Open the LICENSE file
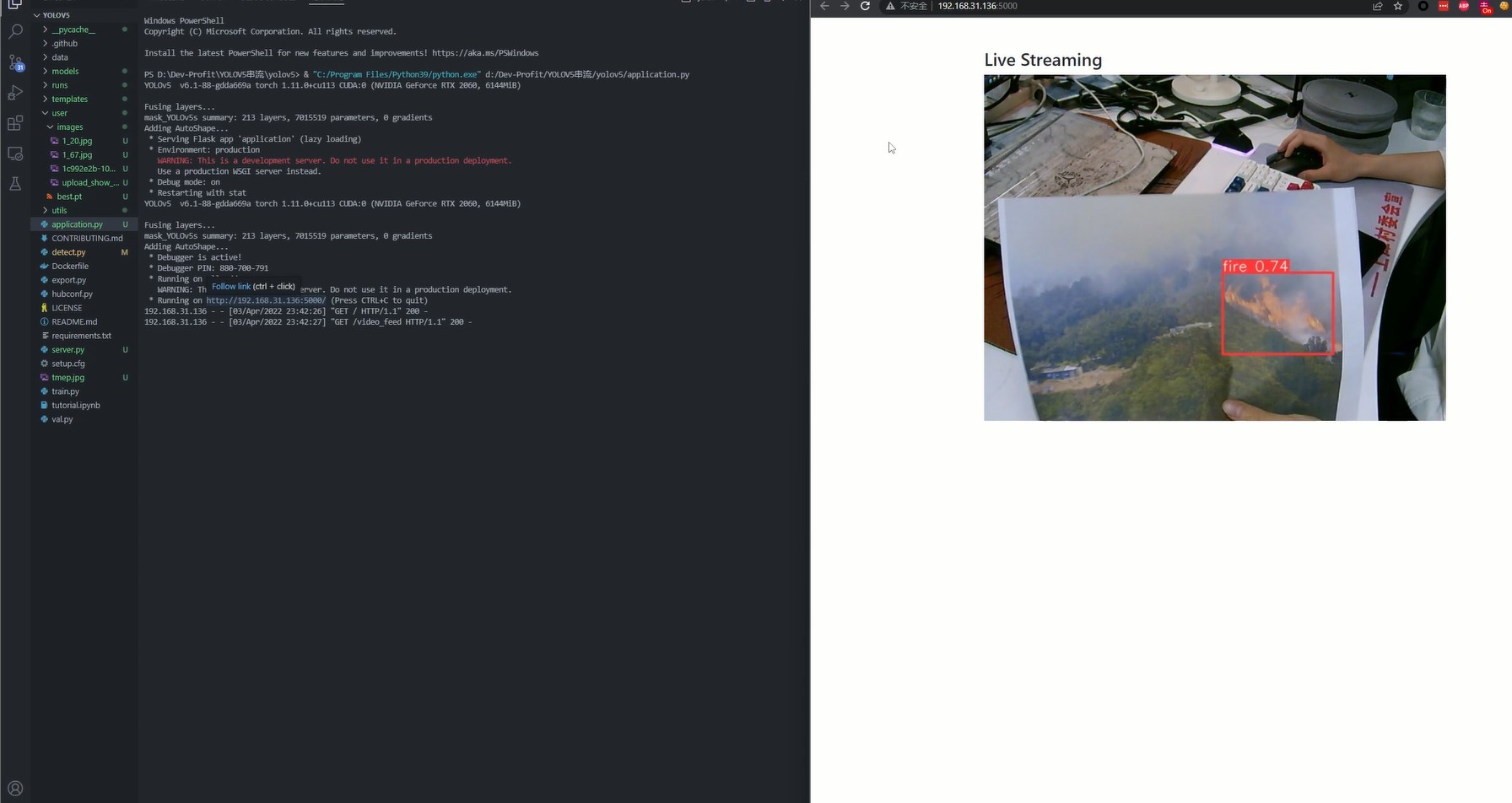 point(84,308)
